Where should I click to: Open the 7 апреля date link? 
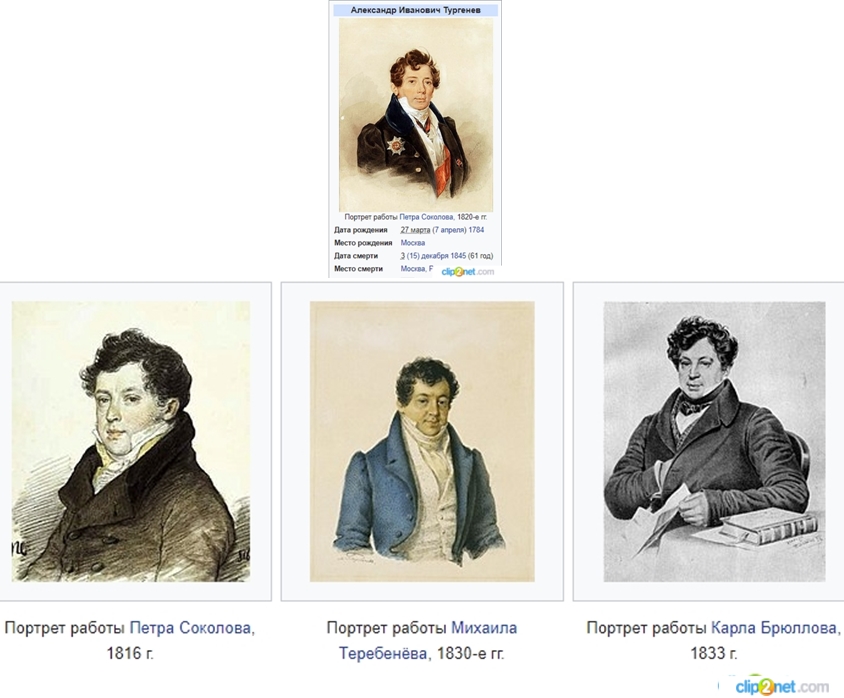[451, 230]
